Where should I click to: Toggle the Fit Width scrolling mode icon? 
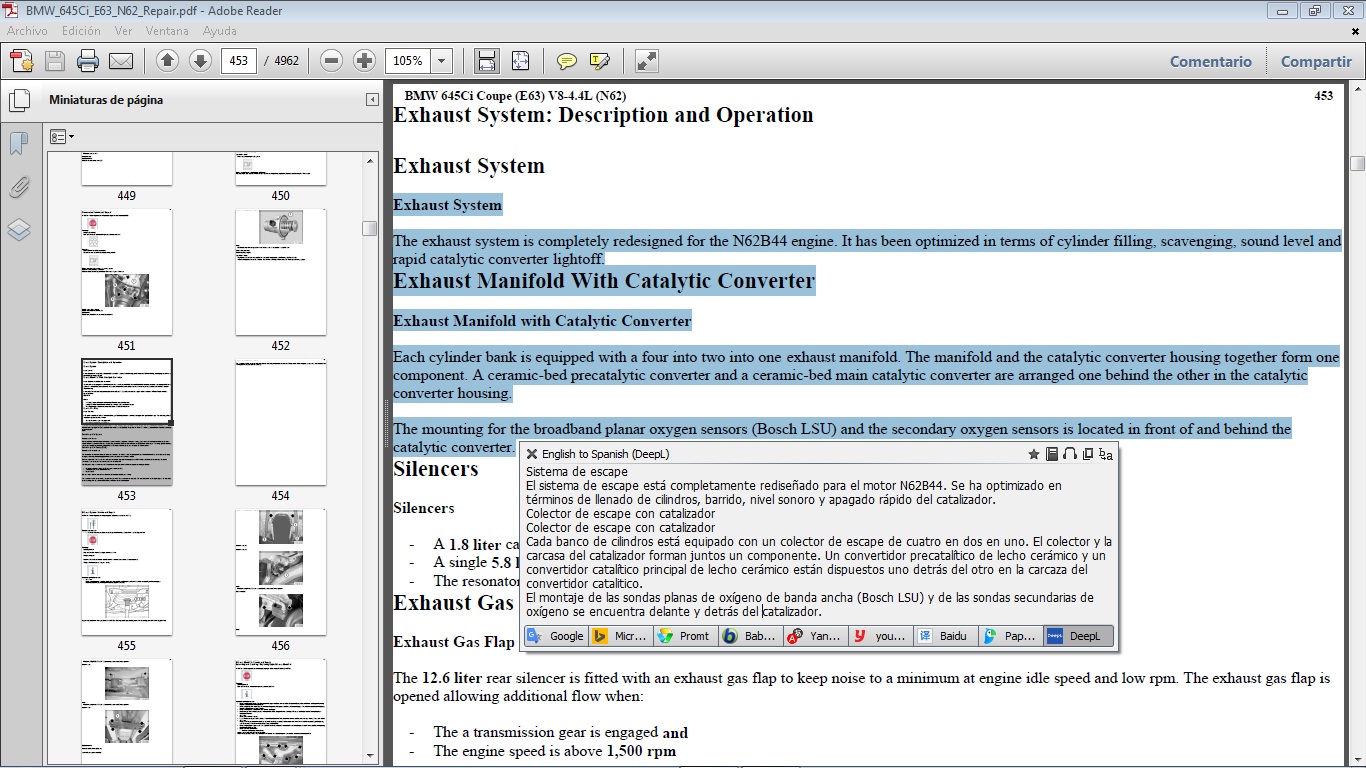(x=487, y=61)
